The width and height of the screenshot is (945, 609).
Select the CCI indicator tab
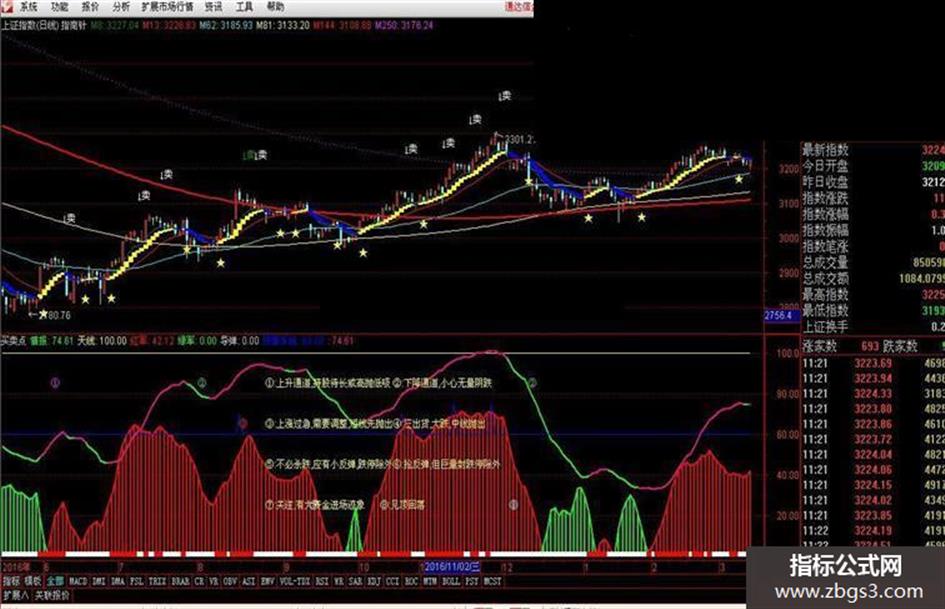tap(392, 581)
